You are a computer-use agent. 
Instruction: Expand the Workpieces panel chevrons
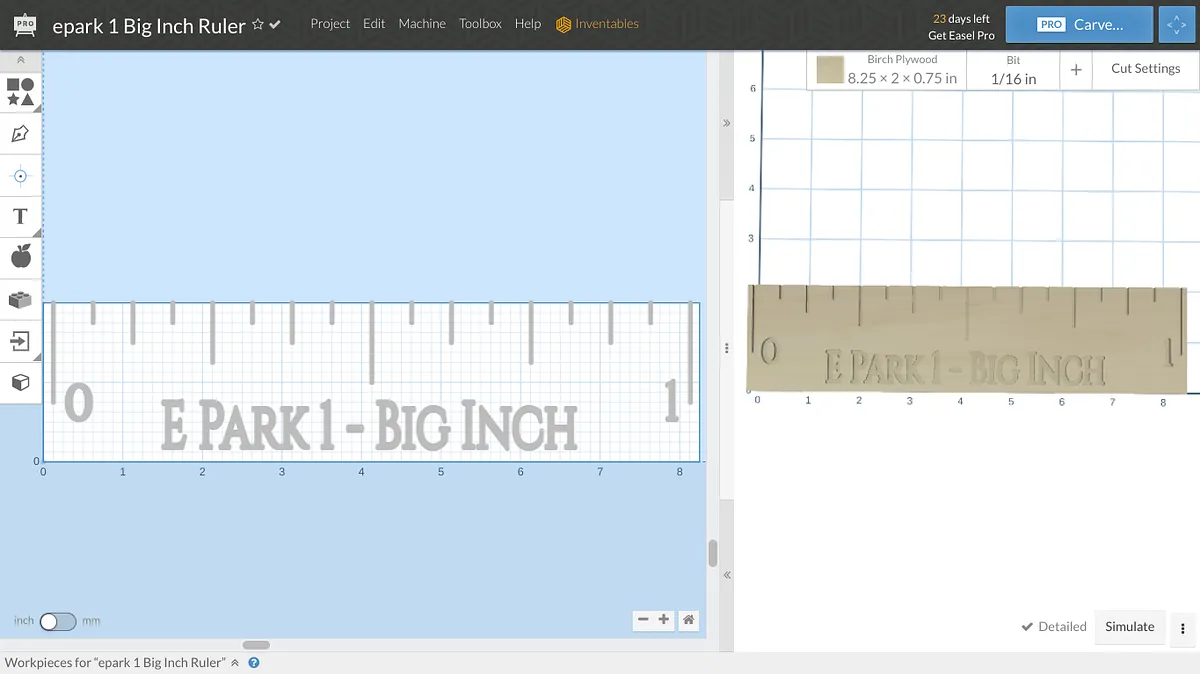coord(235,663)
